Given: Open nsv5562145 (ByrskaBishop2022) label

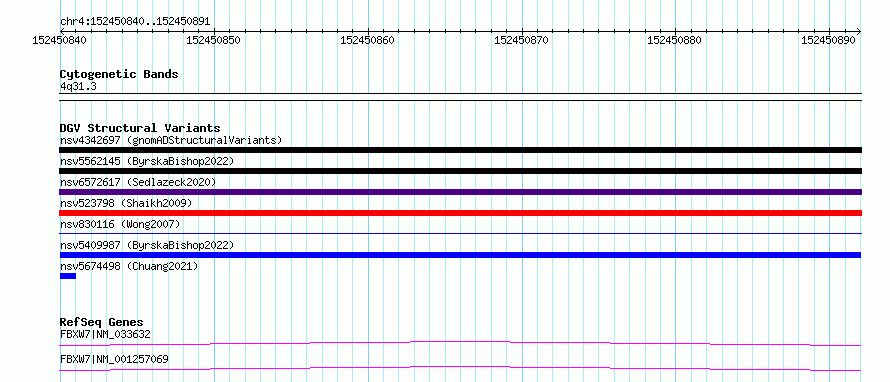Looking at the screenshot, I should 147,161.
